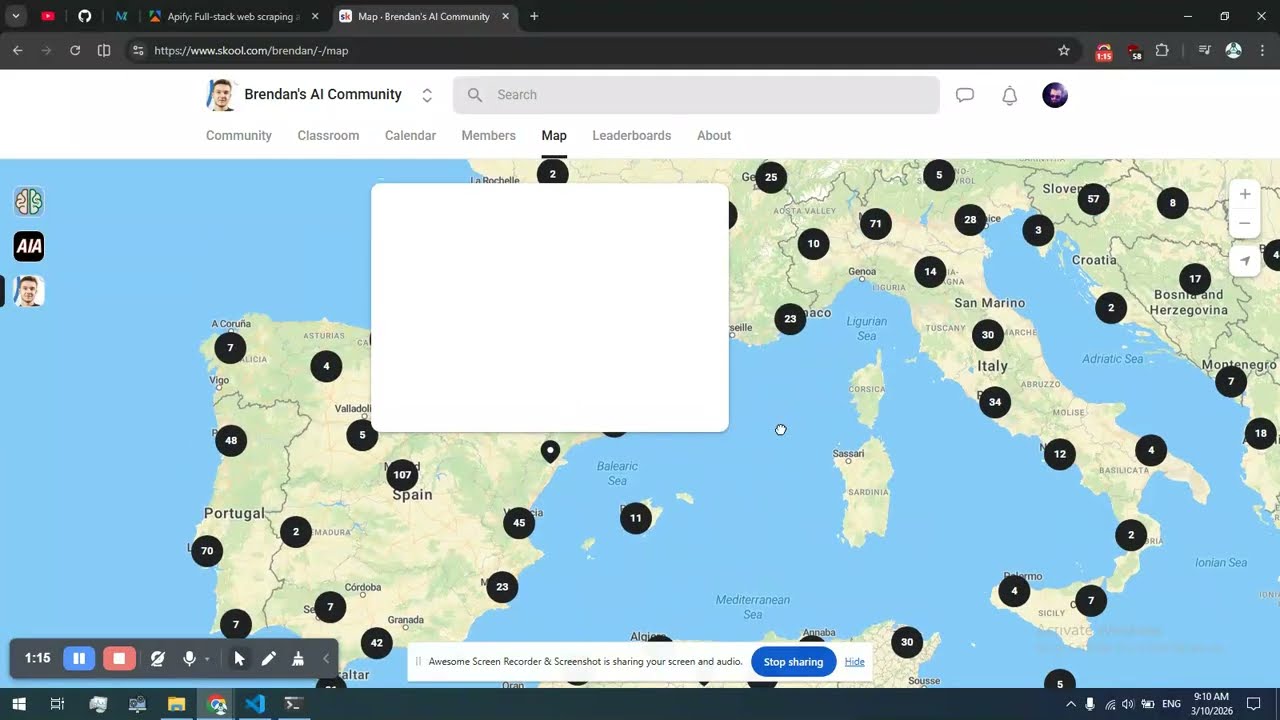Open the About tab
The width and height of the screenshot is (1280, 720).
[714, 135]
